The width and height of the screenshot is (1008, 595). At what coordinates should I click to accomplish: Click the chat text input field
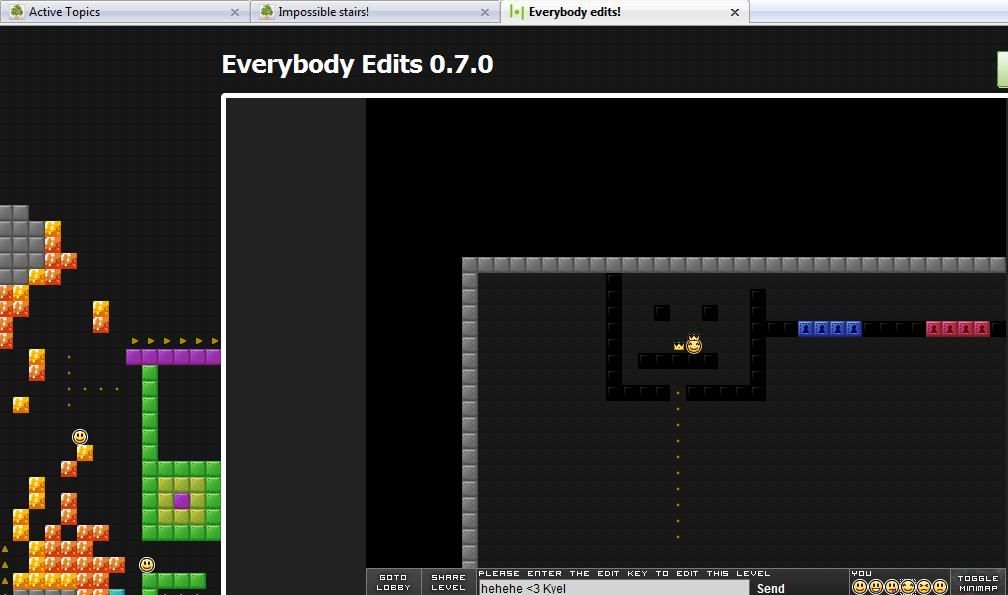click(612, 588)
